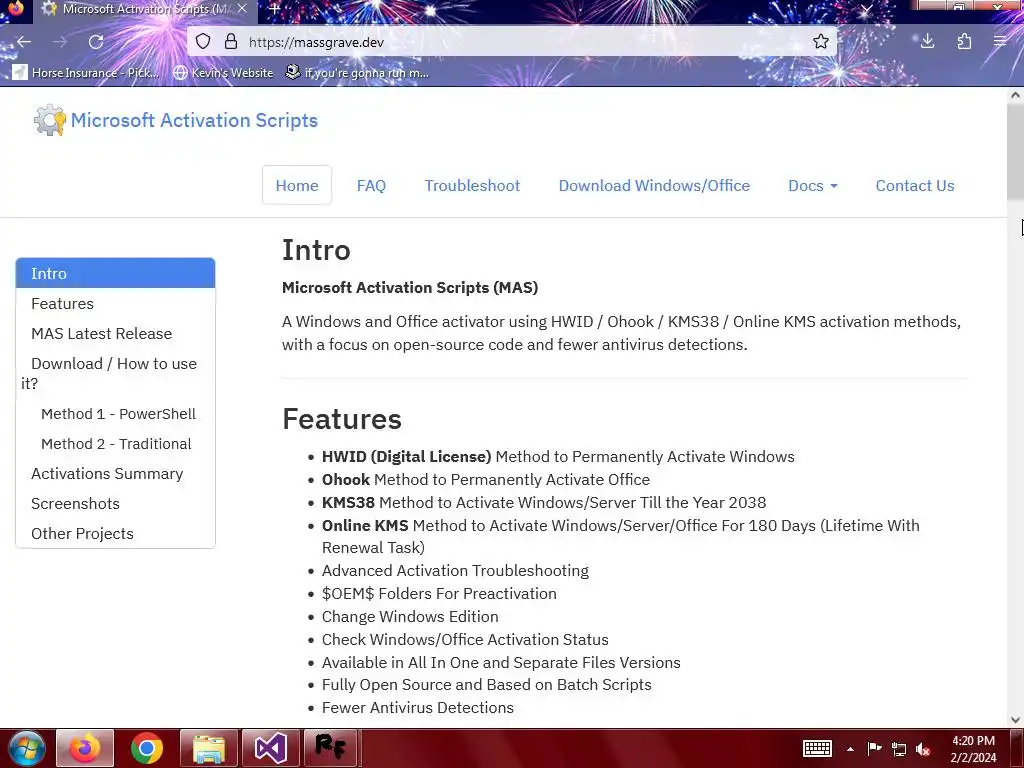Open network status tray icon

899,749
